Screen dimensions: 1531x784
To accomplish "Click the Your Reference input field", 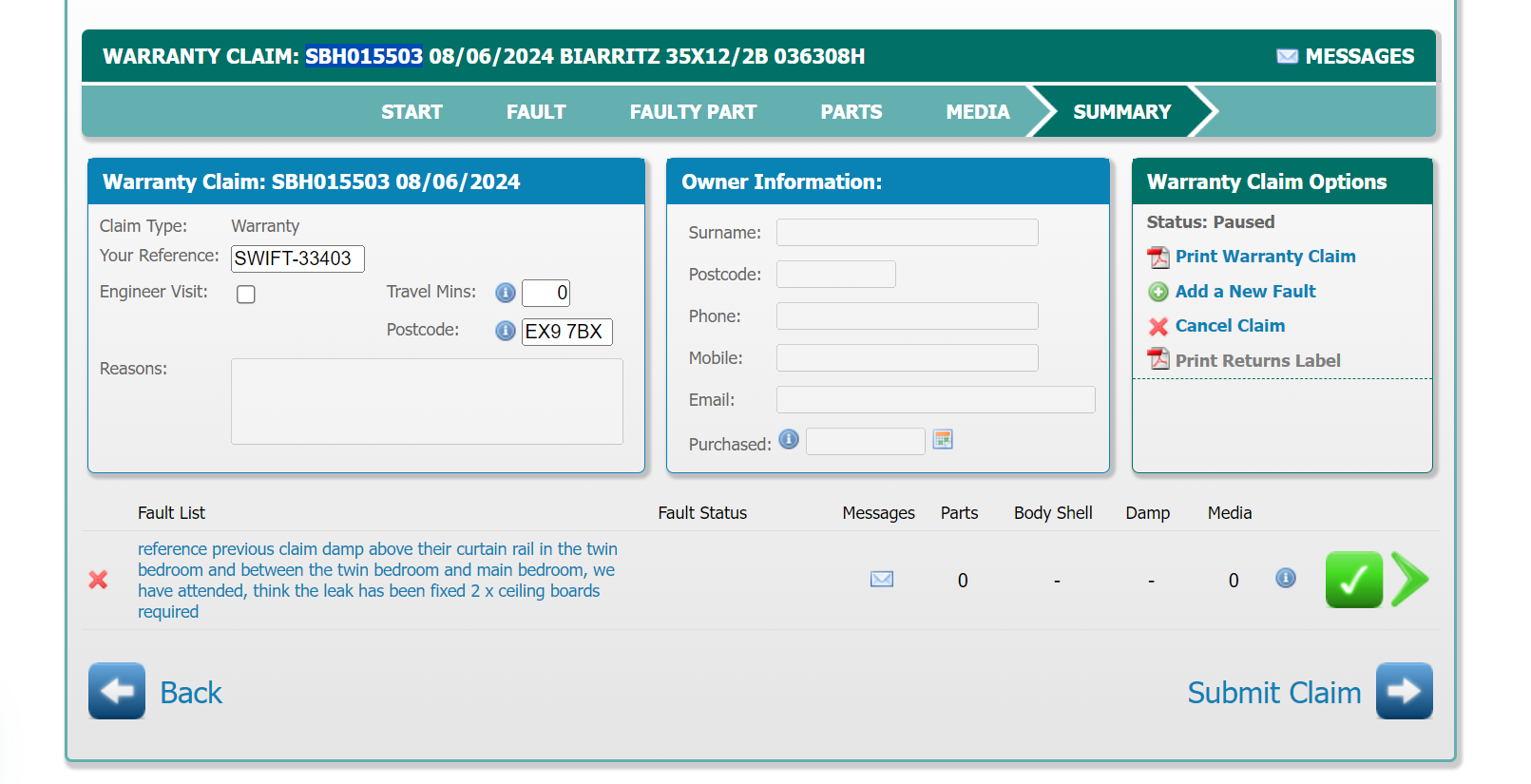I will tap(297, 258).
